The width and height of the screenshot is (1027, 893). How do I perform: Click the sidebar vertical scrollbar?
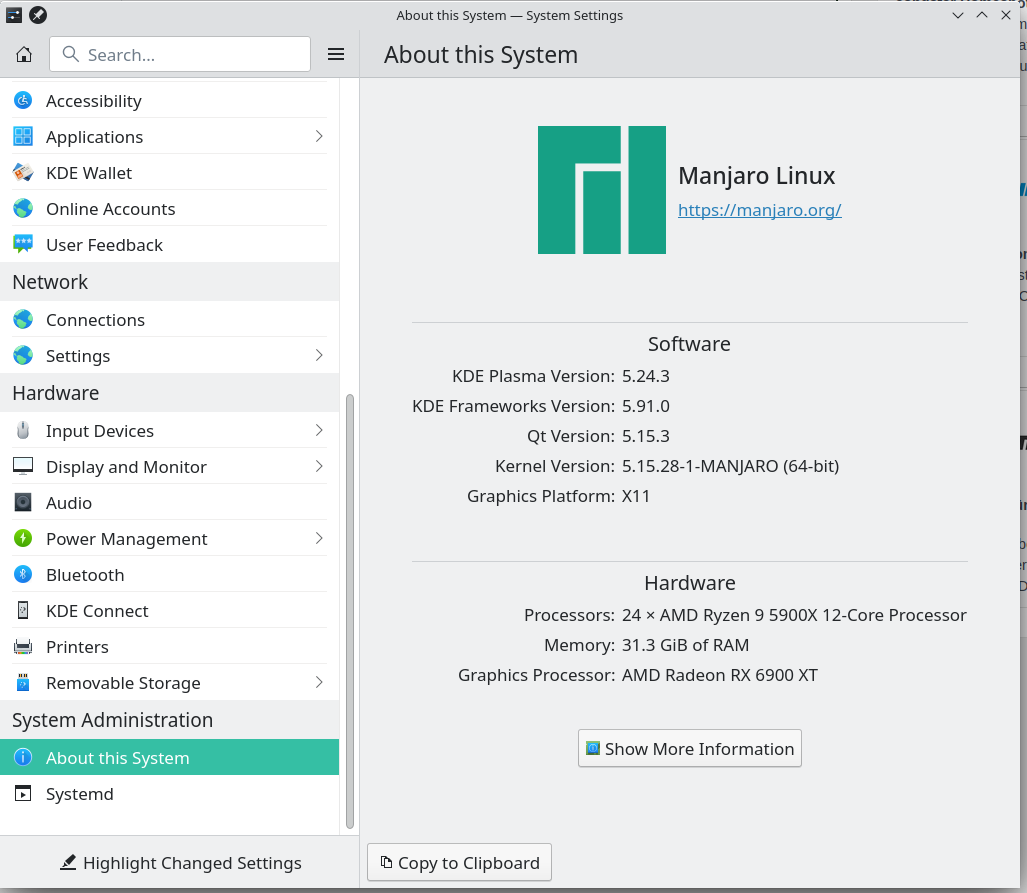click(350, 611)
